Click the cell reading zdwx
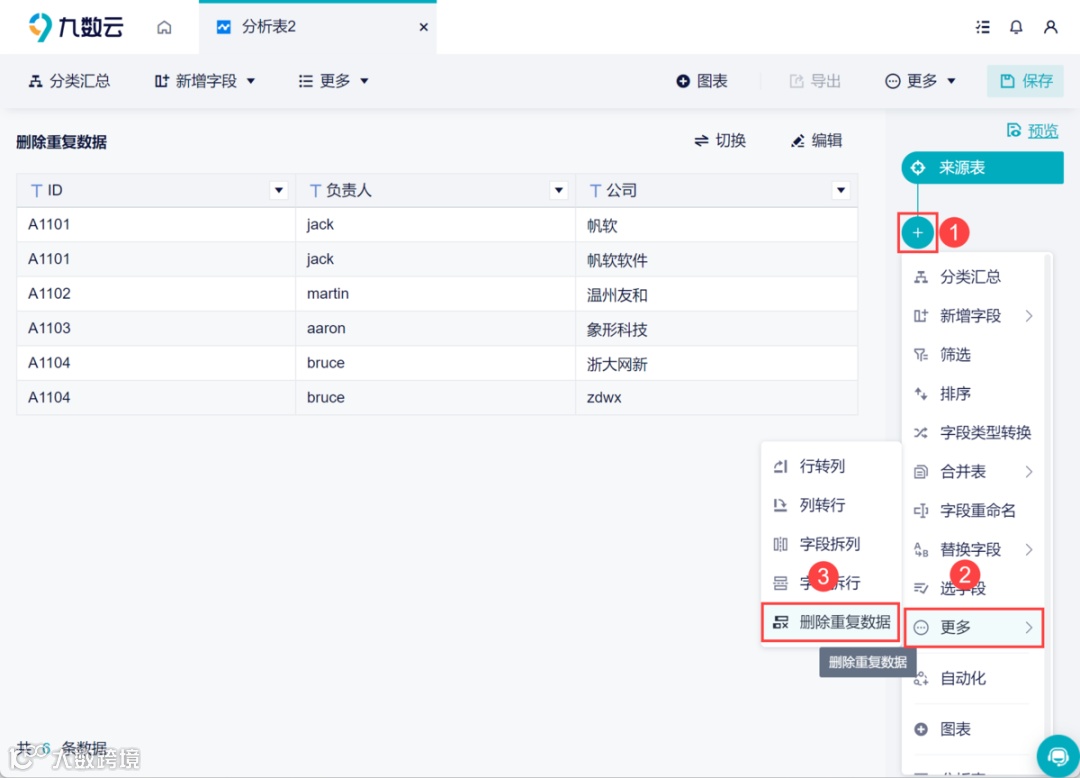Image resolution: width=1080 pixels, height=778 pixels. (x=716, y=397)
